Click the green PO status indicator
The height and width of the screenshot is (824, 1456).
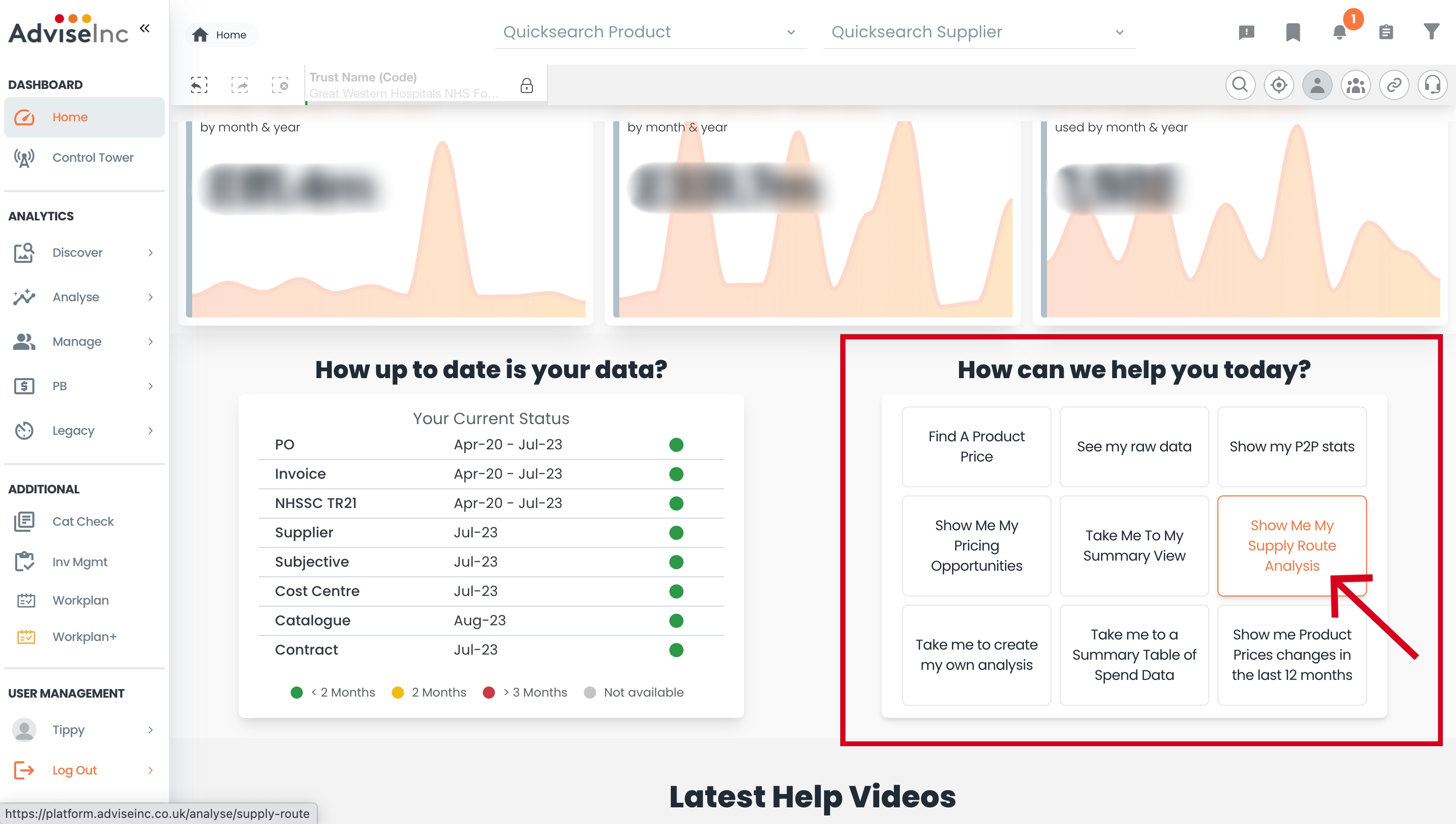coord(675,445)
